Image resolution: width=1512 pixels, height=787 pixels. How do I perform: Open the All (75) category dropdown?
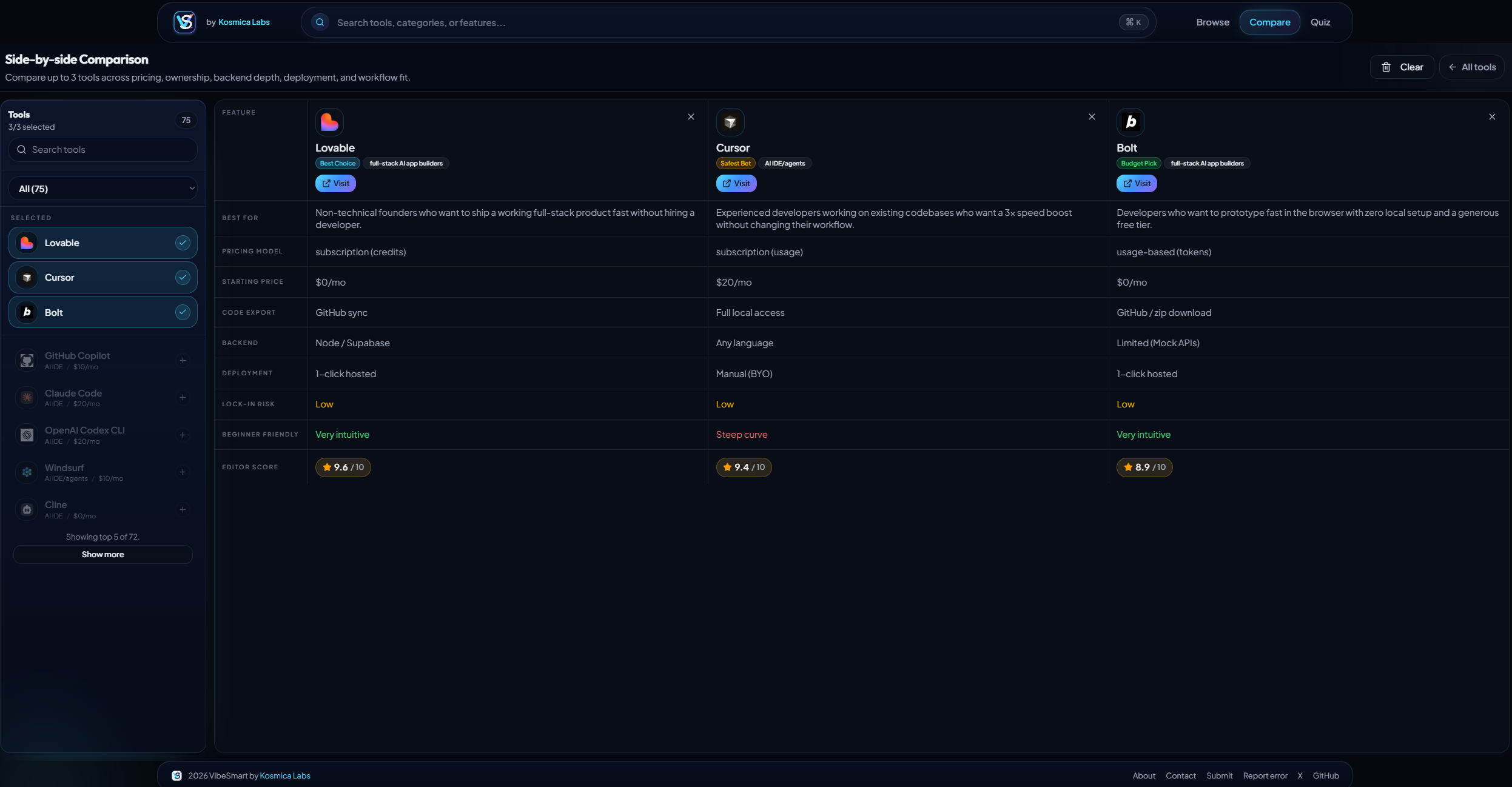(x=103, y=189)
